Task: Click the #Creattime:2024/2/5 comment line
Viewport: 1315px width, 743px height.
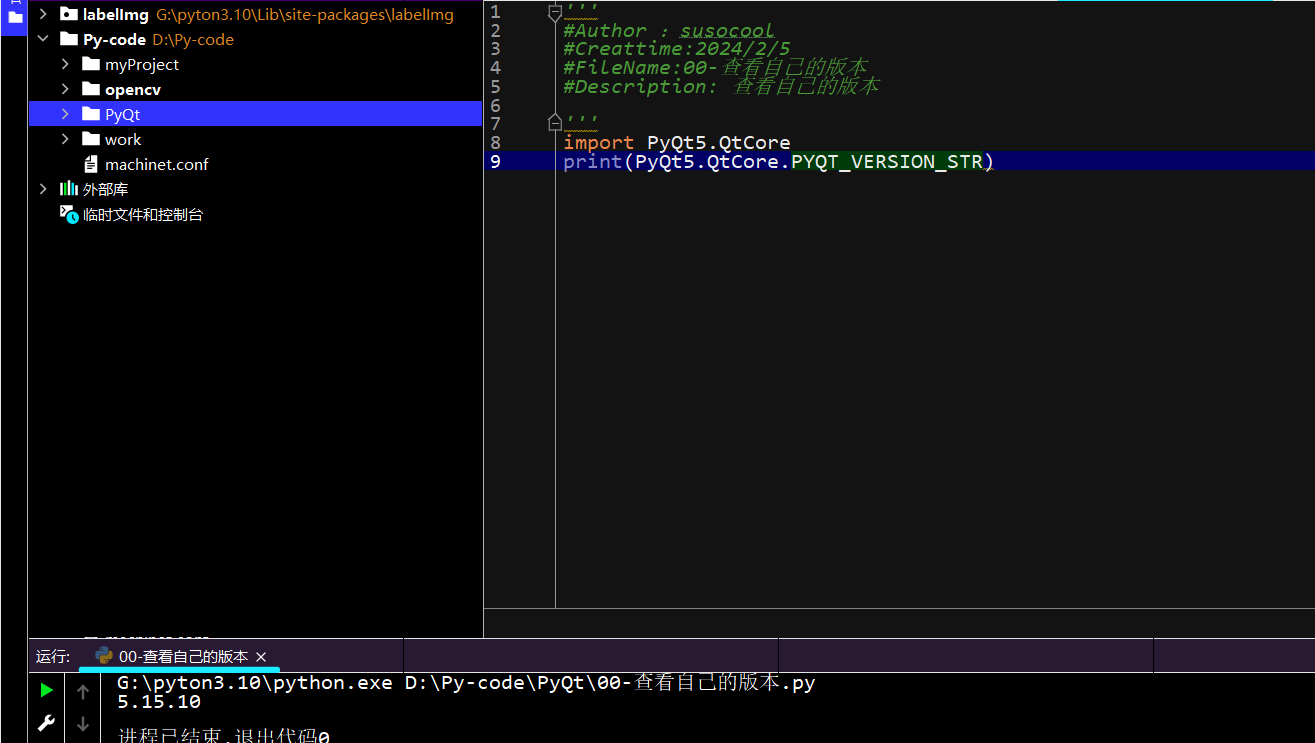Action: click(676, 49)
